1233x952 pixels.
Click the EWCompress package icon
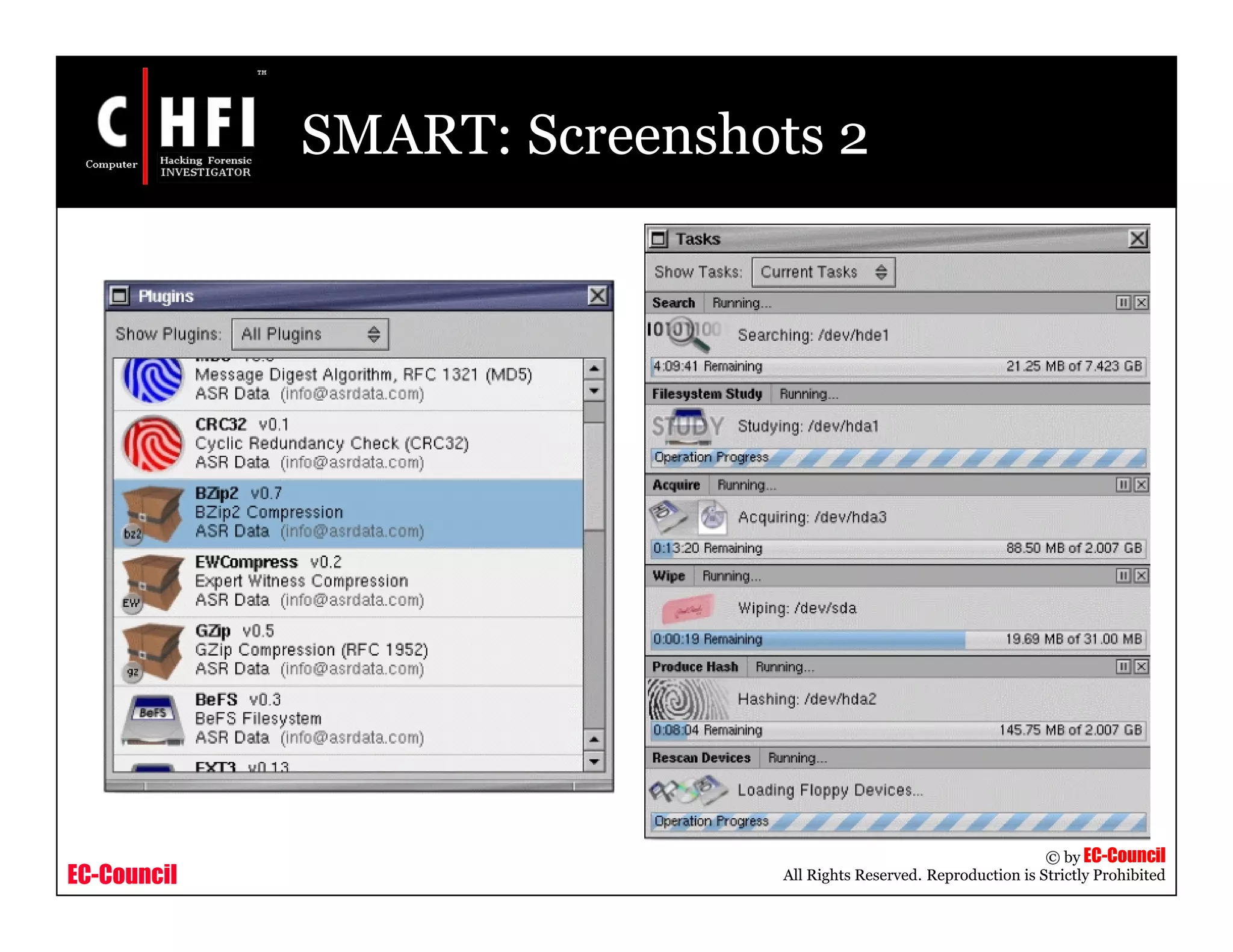[152, 583]
